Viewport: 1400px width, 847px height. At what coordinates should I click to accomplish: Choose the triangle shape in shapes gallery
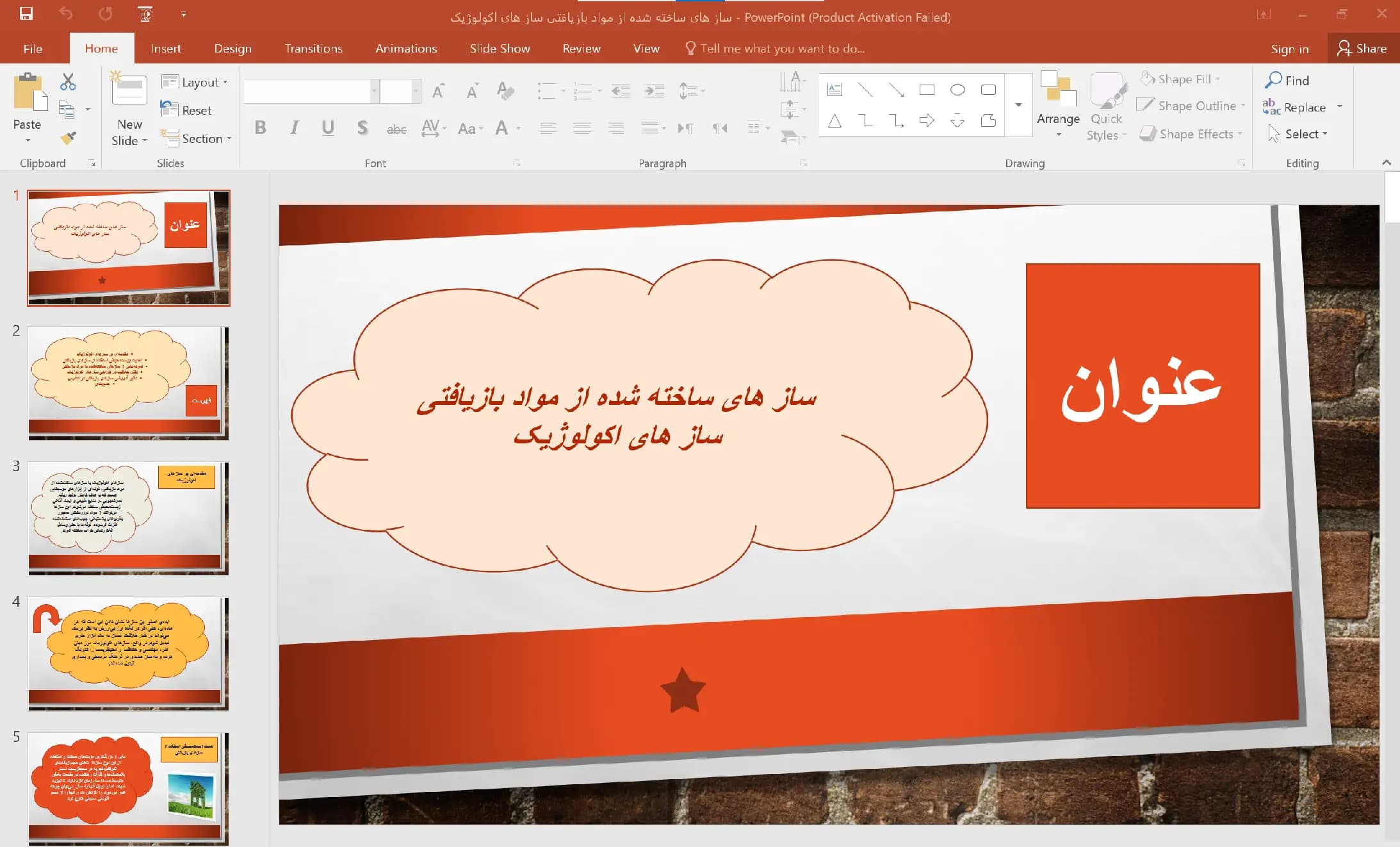pos(834,120)
